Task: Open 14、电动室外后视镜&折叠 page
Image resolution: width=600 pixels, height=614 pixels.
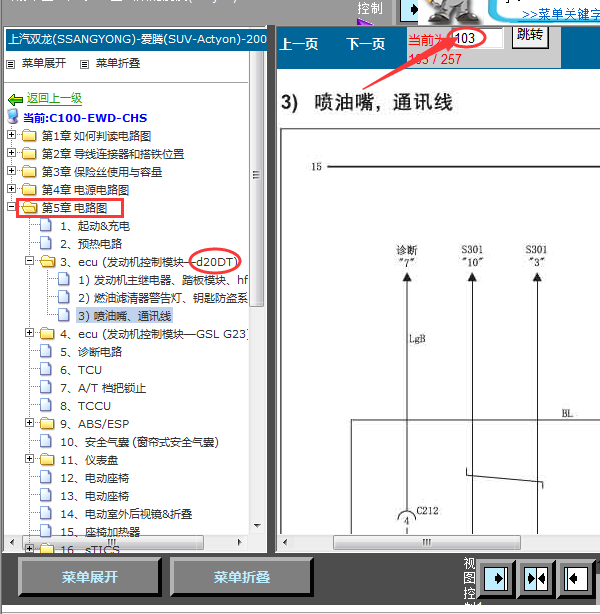Action: (x=126, y=514)
